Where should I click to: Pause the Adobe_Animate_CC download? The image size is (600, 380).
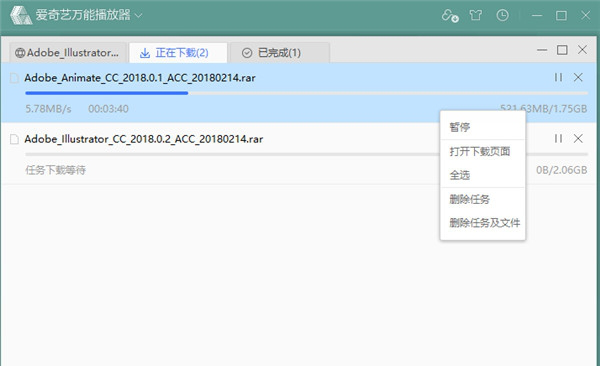[x=558, y=77]
